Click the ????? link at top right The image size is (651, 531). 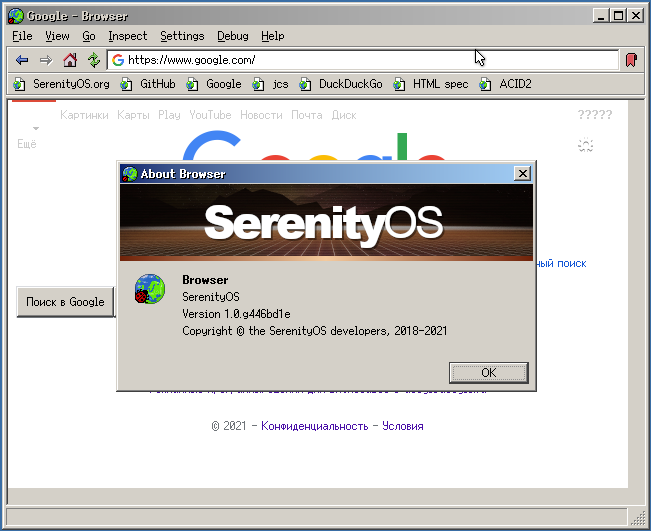[595, 115]
